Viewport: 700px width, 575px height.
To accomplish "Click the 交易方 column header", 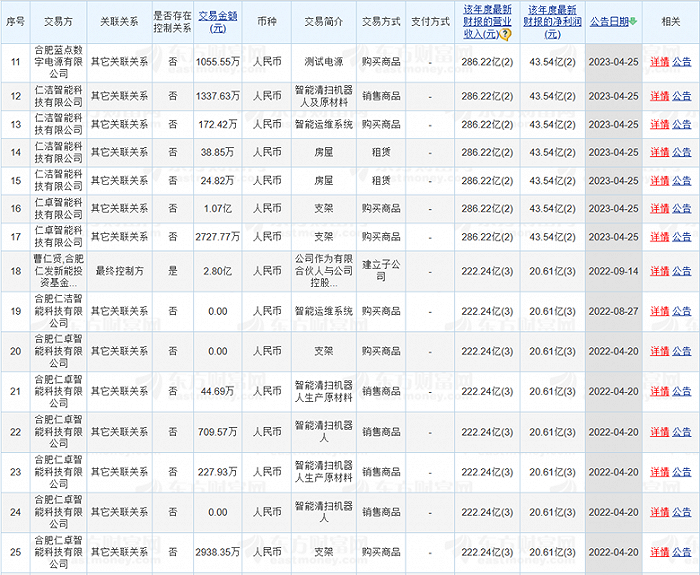I will click(x=58, y=22).
